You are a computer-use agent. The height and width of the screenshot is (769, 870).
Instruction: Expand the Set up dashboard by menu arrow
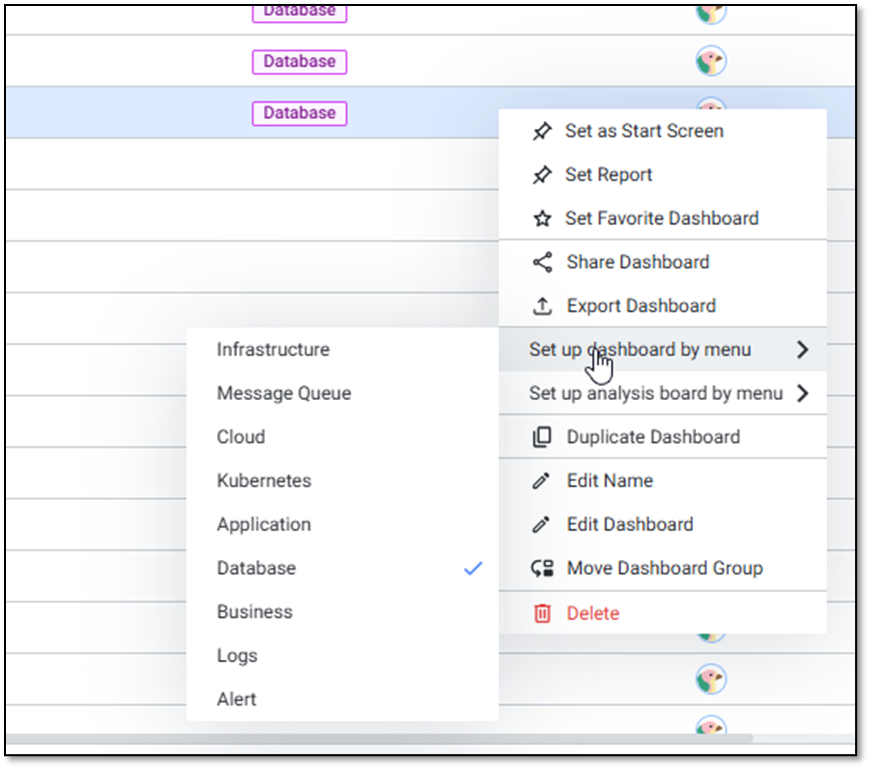pyautogui.click(x=802, y=350)
